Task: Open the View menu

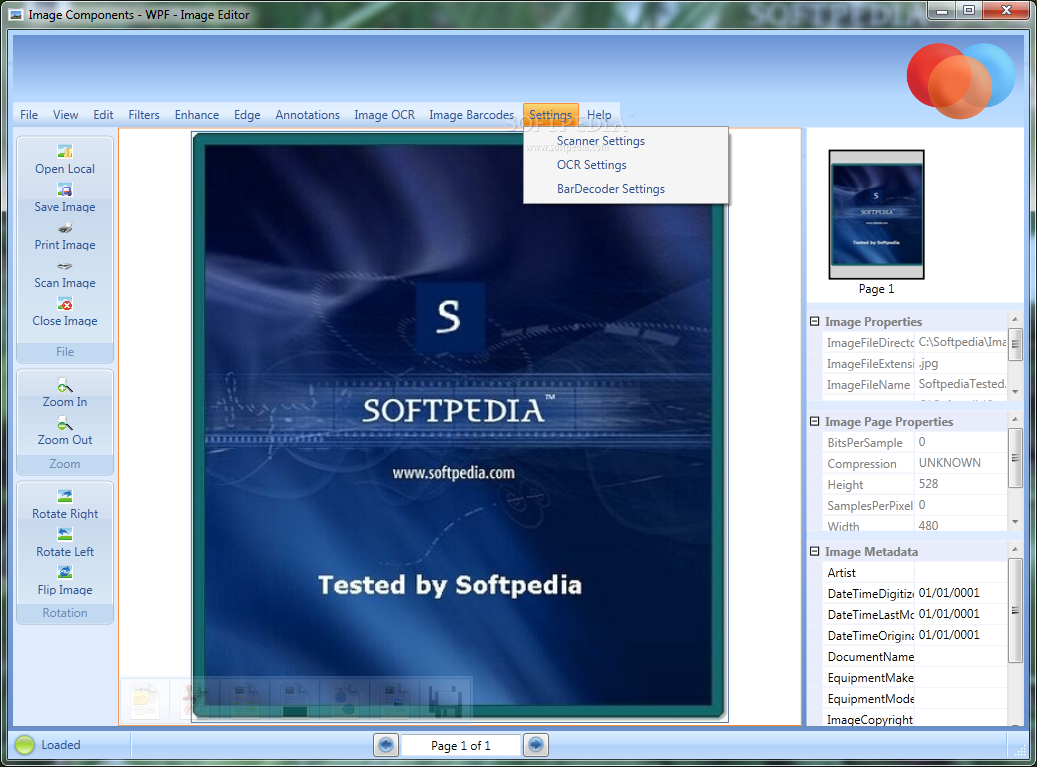Action: click(x=65, y=115)
